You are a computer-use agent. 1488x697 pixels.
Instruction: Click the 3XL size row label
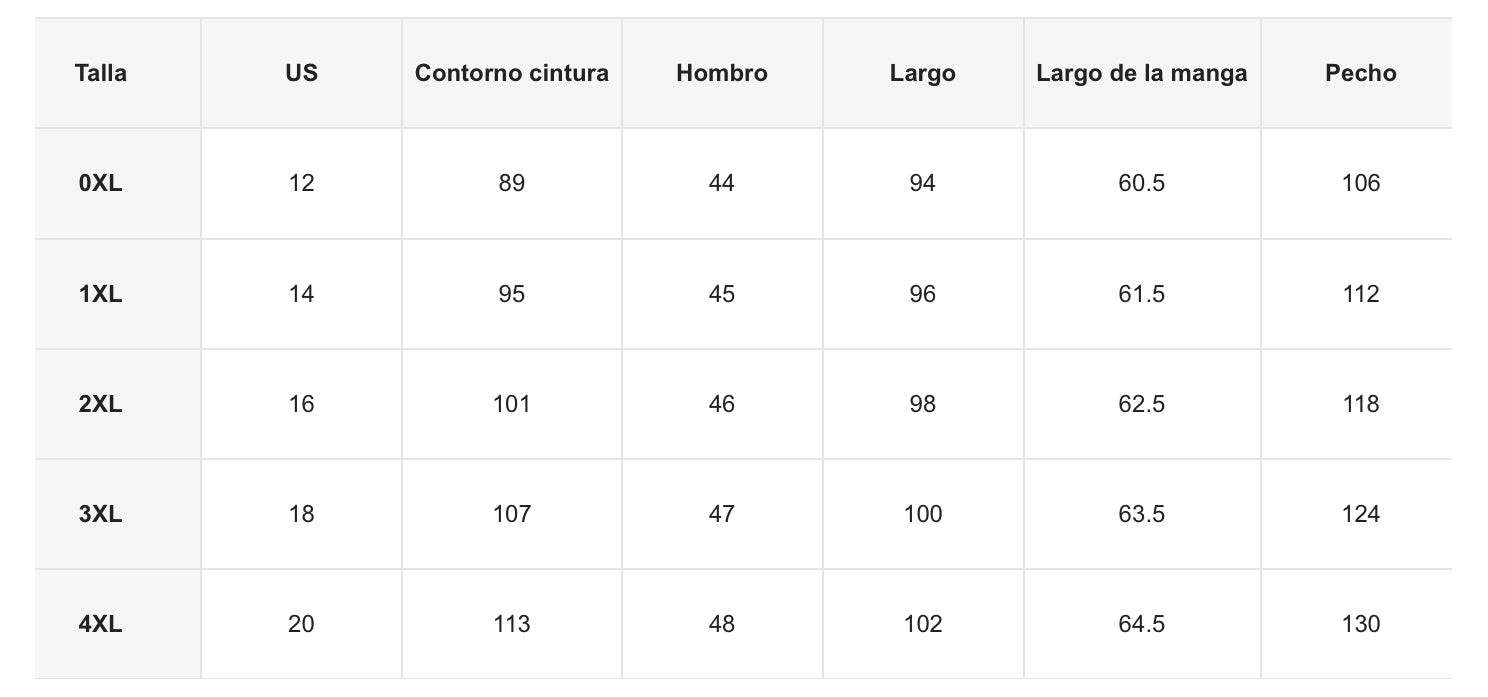click(x=101, y=514)
